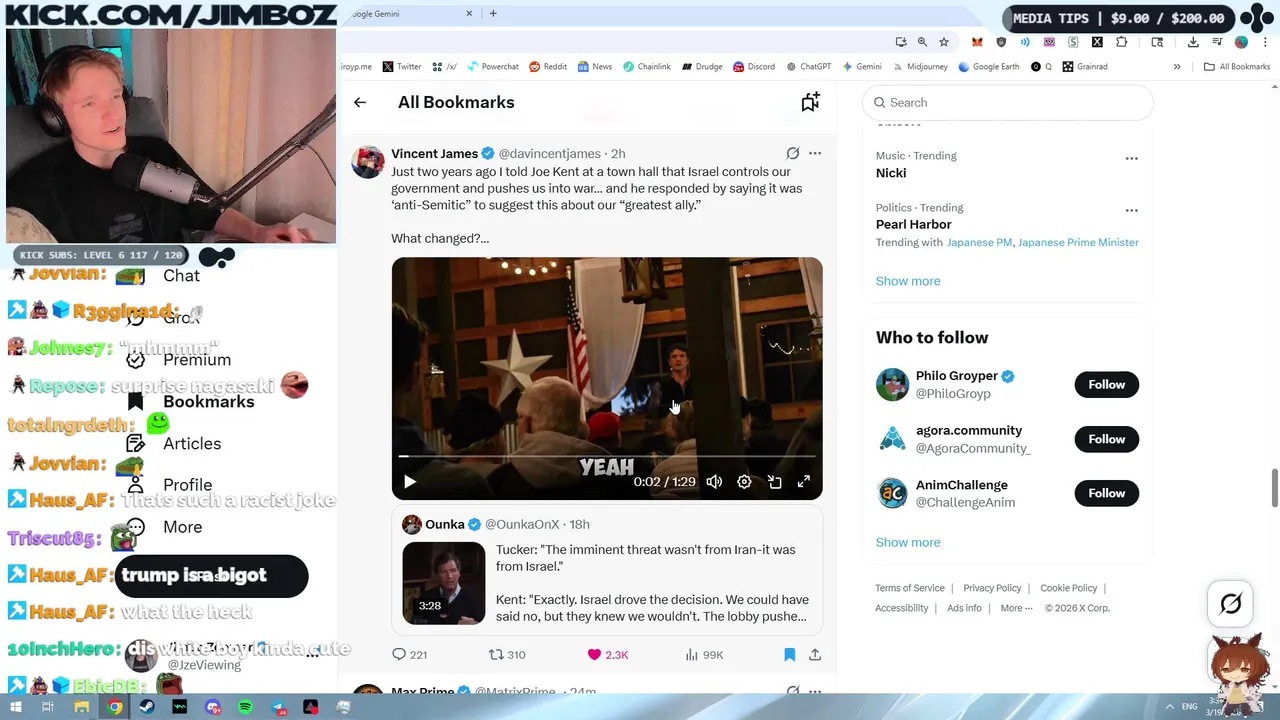This screenshot has width=1280, height=720.
Task: Open Bookmarks in the X sidebar
Action: click(190, 401)
